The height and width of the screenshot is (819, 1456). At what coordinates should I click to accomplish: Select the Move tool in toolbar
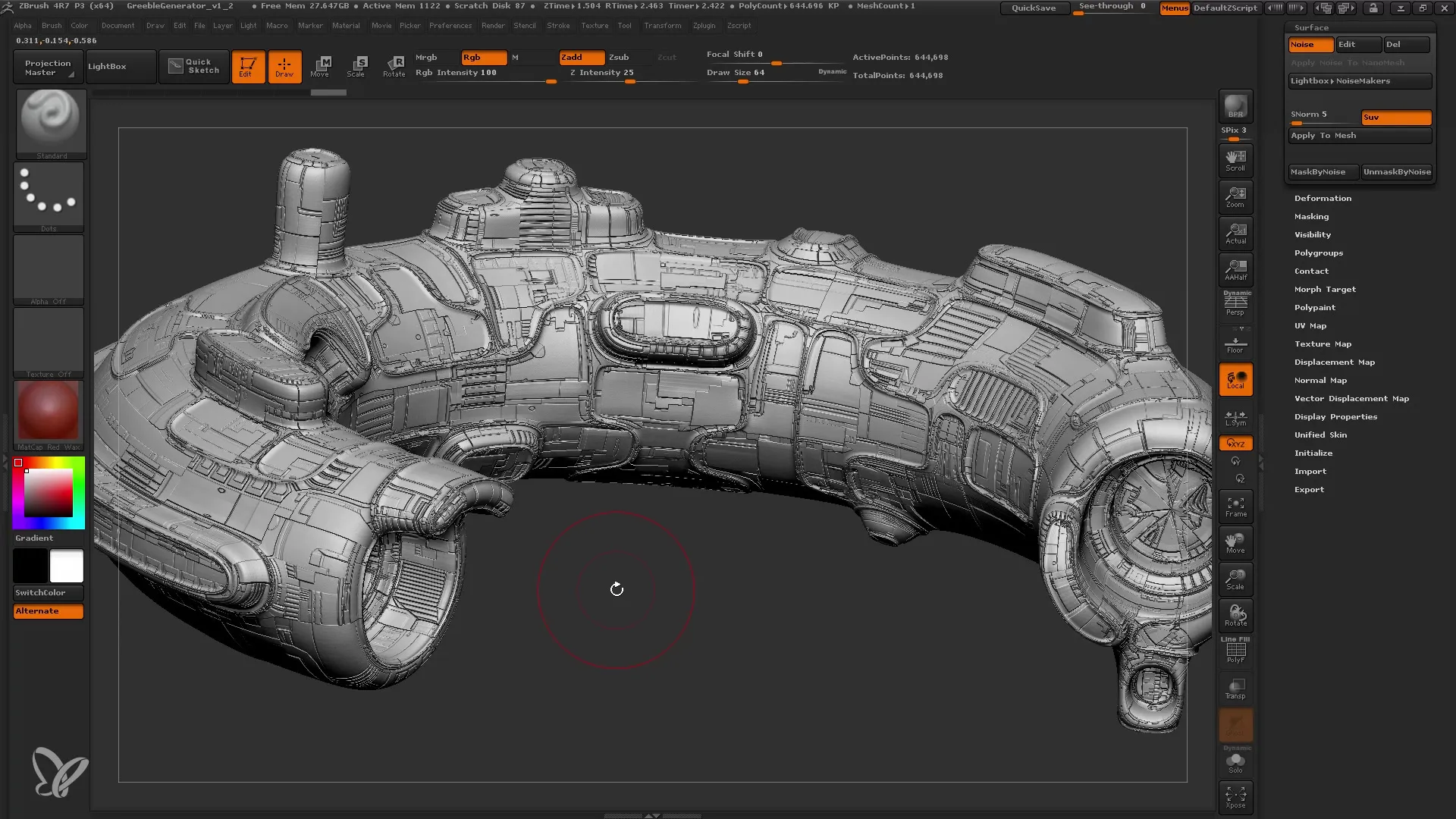(321, 66)
